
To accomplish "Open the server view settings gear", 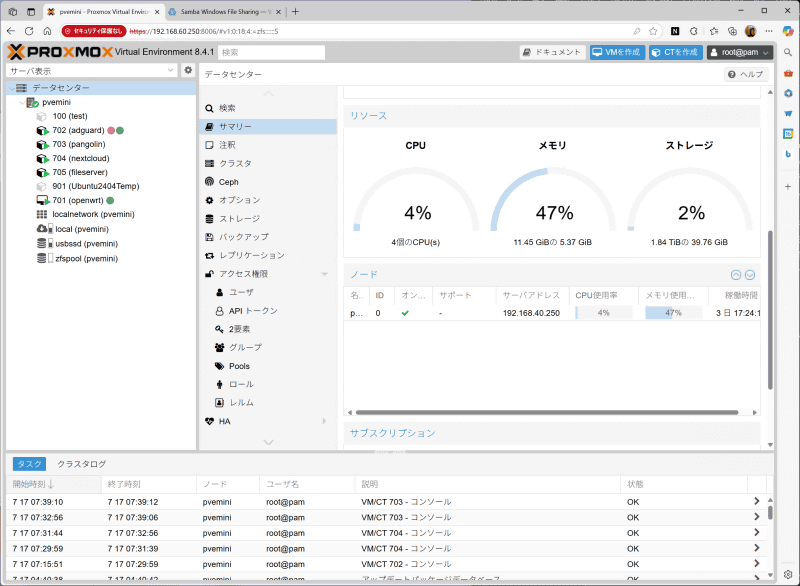I will click(x=188, y=70).
